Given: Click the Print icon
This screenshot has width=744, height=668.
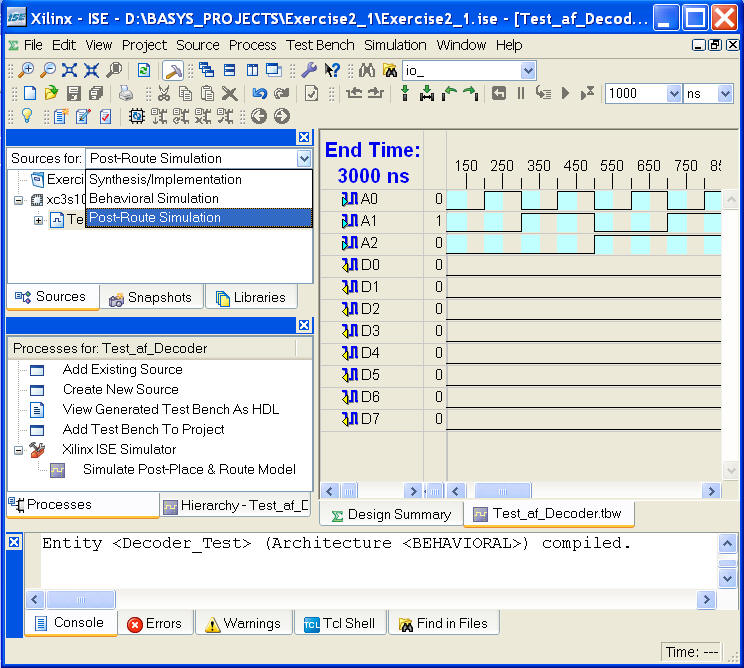Looking at the screenshot, I should (126, 93).
